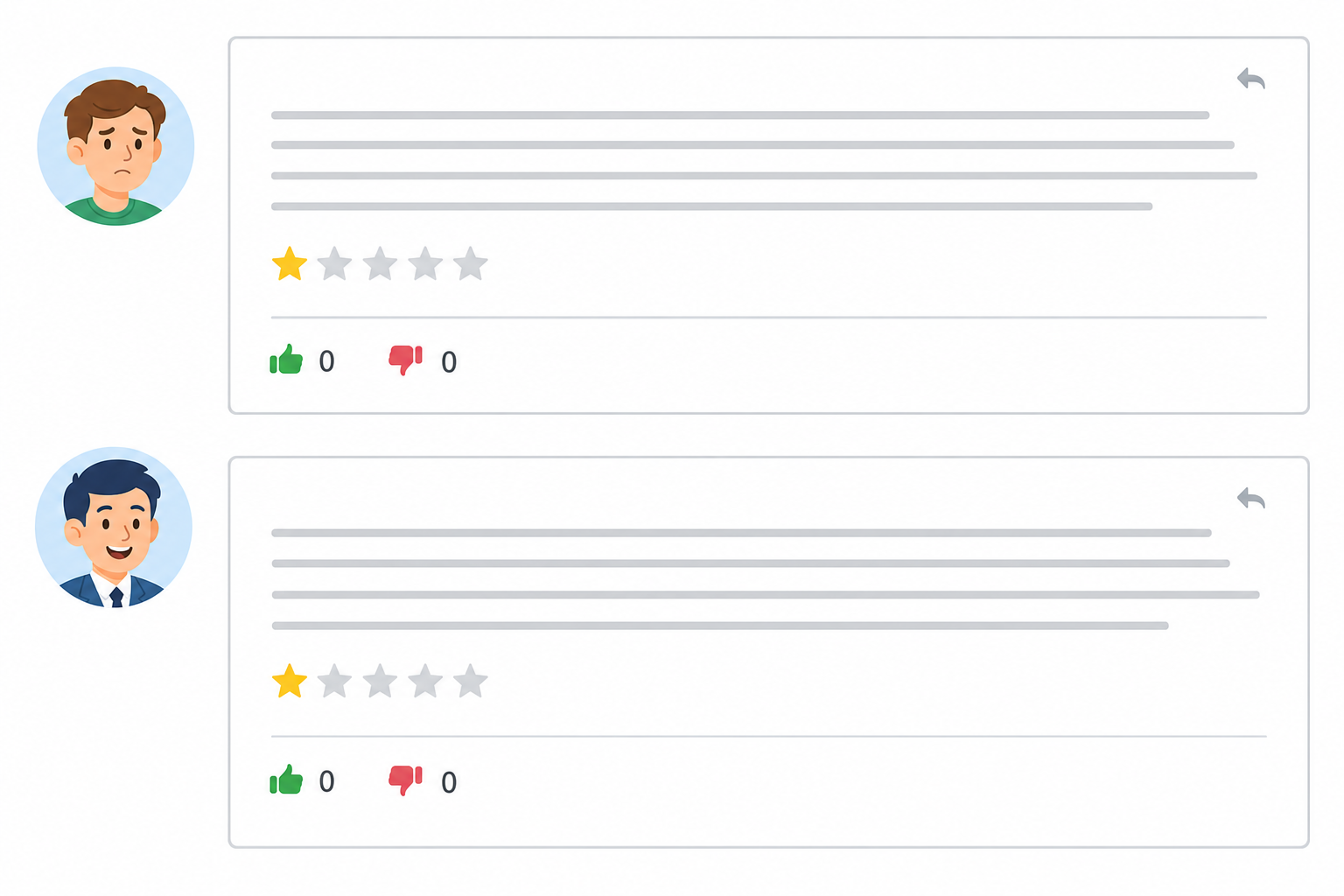Click reply arrow on second review
Viewport: 1344px width, 896px height.
pos(1251,498)
